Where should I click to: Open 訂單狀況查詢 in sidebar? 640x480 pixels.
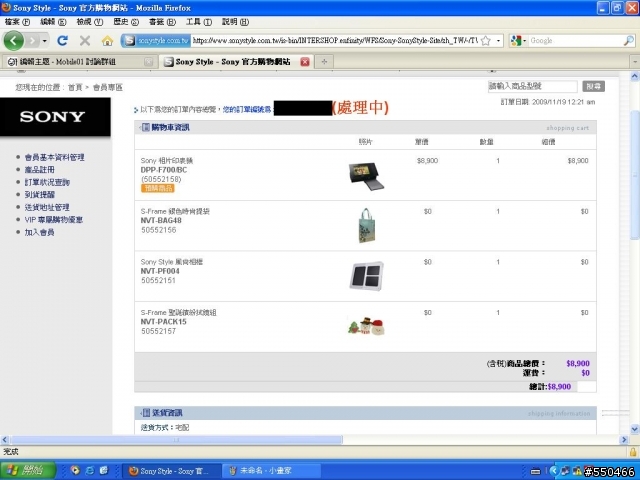click(47, 182)
